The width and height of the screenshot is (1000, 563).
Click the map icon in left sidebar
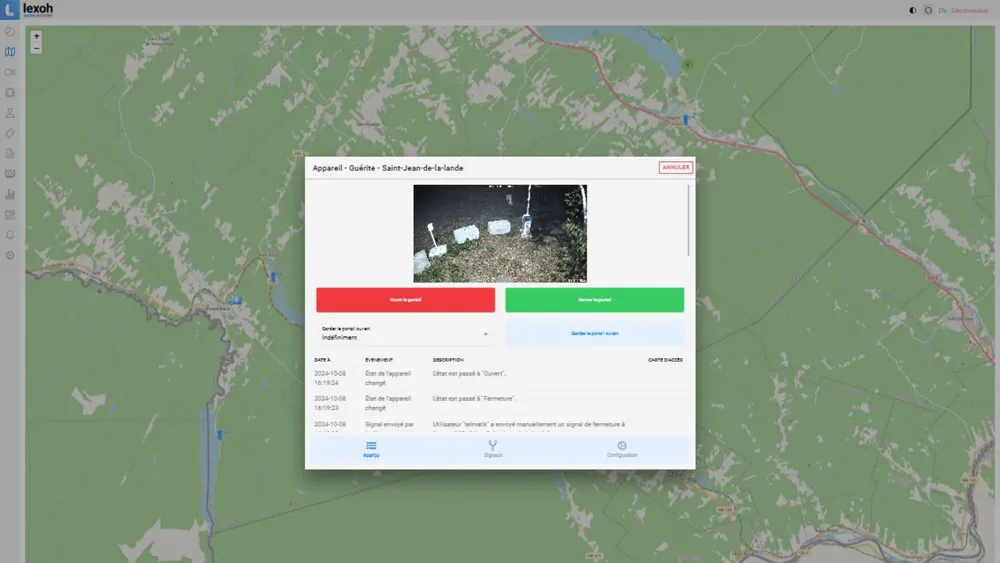[x=10, y=52]
